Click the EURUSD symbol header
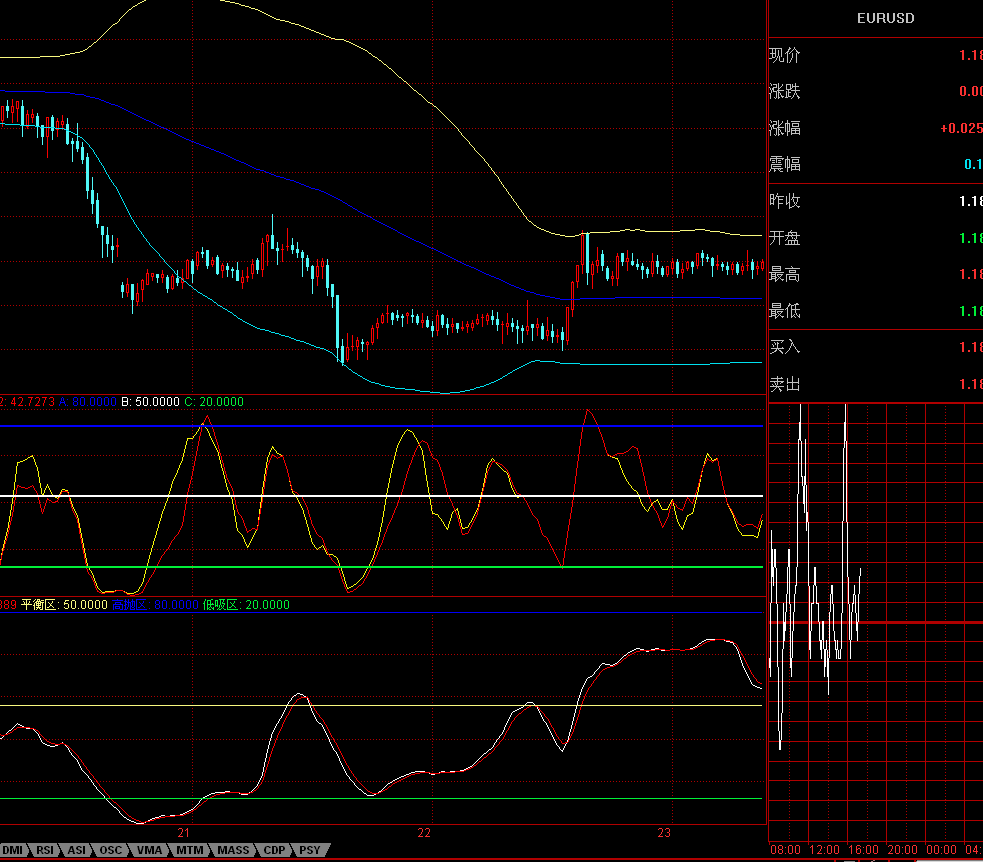The height and width of the screenshot is (862, 983). click(x=885, y=18)
